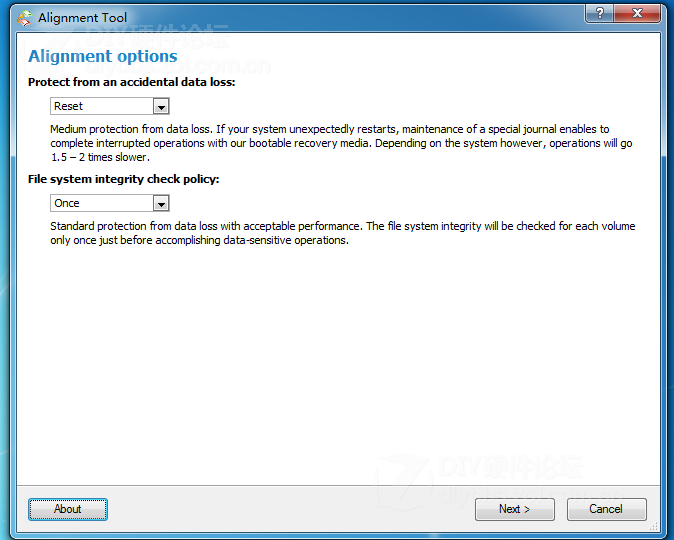
Task: Expand the Reset dropdown arrow
Action: [161, 106]
